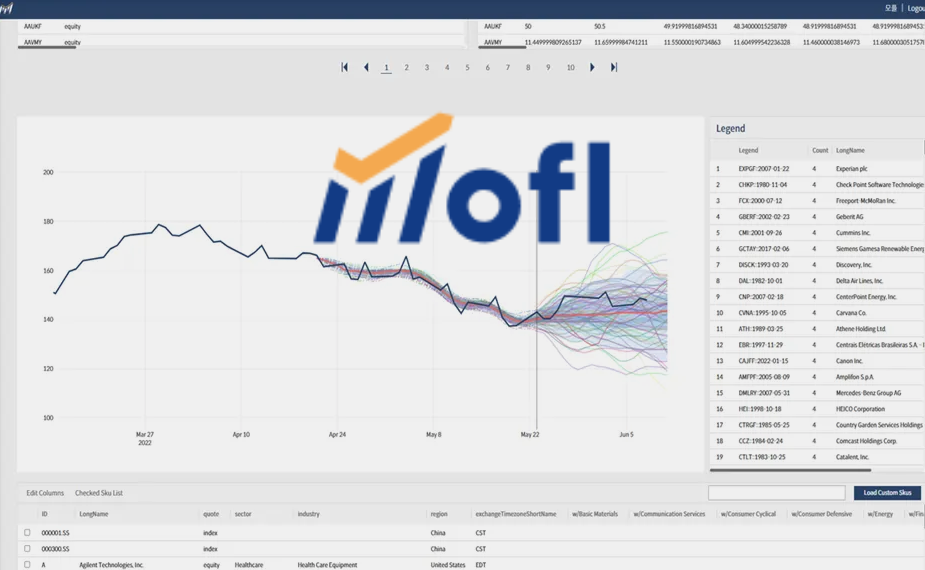The width and height of the screenshot is (925, 570).
Task: Sort by the sector column header
Action: [243, 514]
